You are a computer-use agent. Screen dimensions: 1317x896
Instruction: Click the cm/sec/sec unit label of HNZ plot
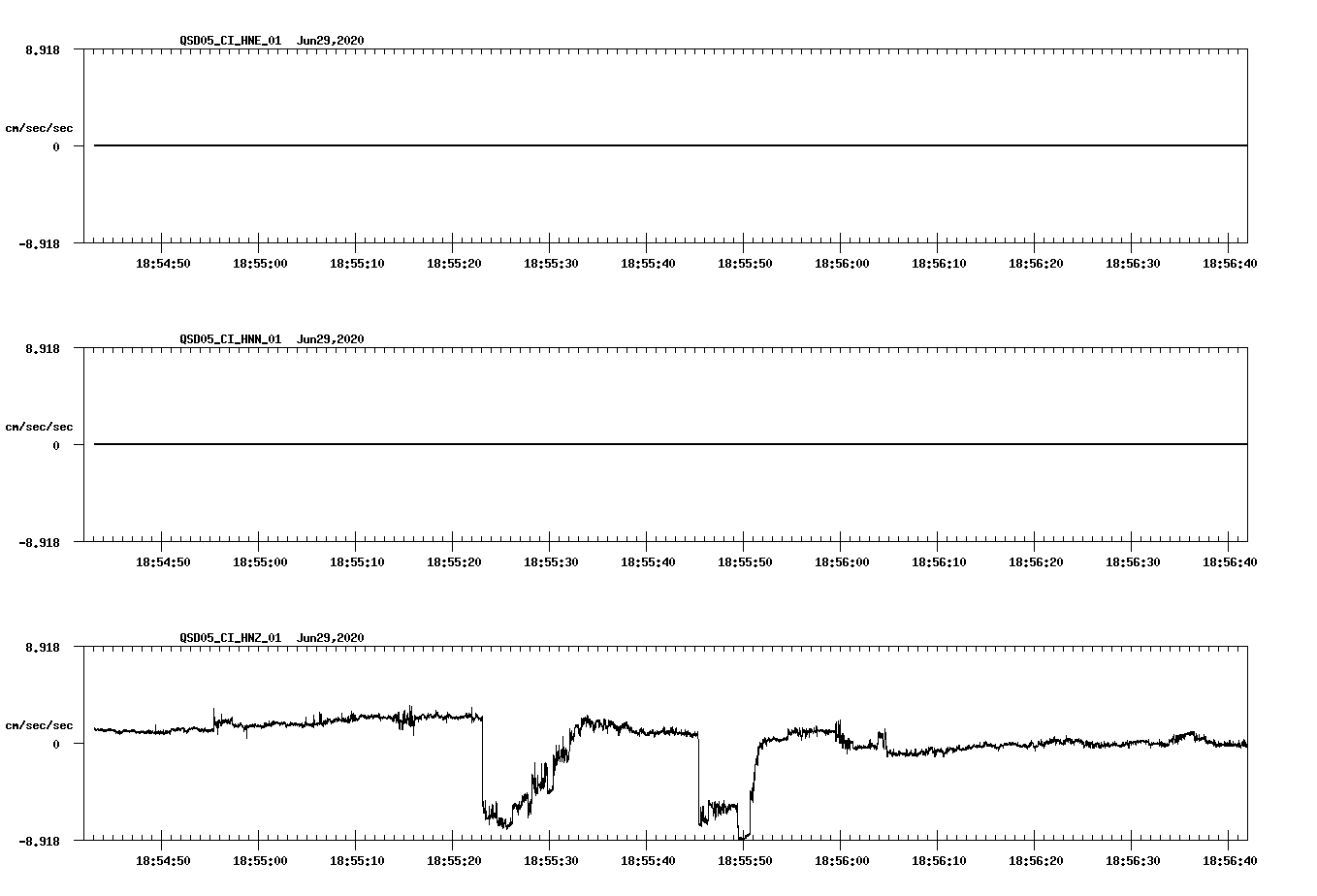[39, 725]
